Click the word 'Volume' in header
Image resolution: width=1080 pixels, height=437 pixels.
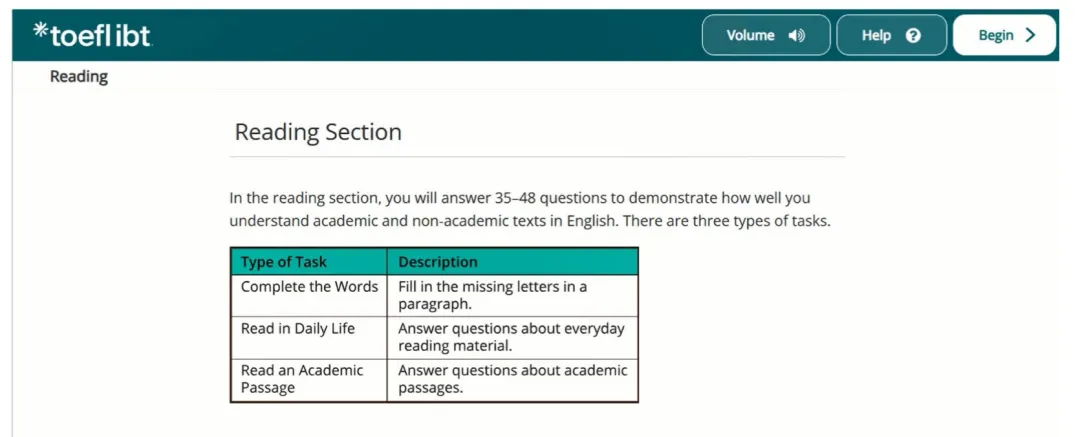750,35
